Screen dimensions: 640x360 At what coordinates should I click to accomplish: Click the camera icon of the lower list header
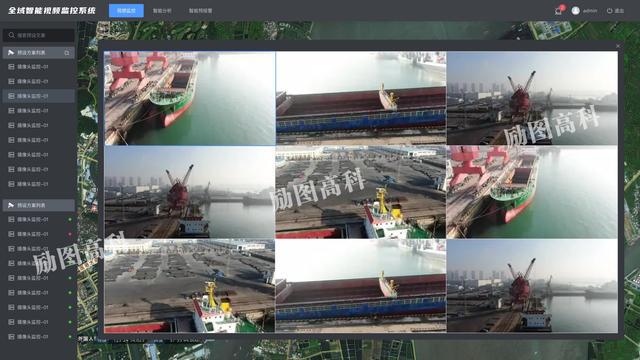coord(11,205)
